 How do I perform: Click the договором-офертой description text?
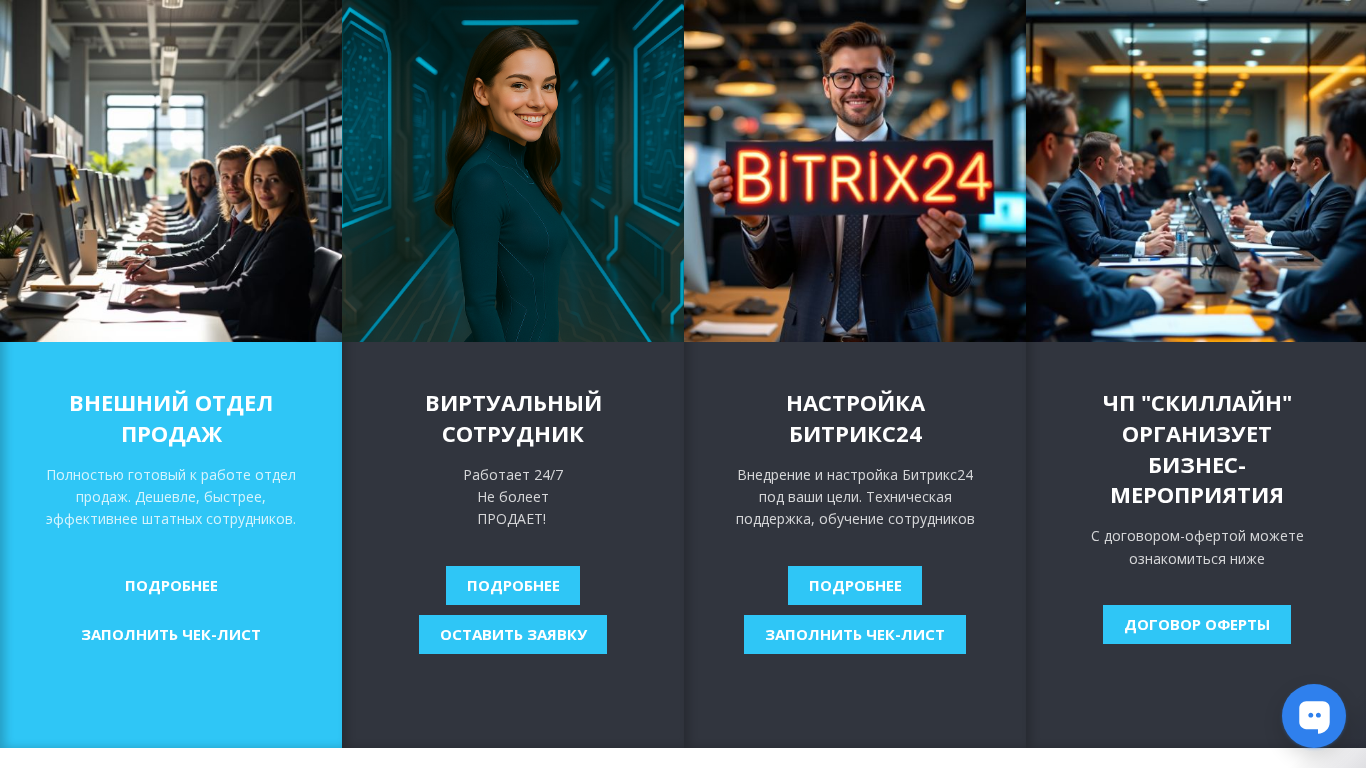click(x=1197, y=547)
